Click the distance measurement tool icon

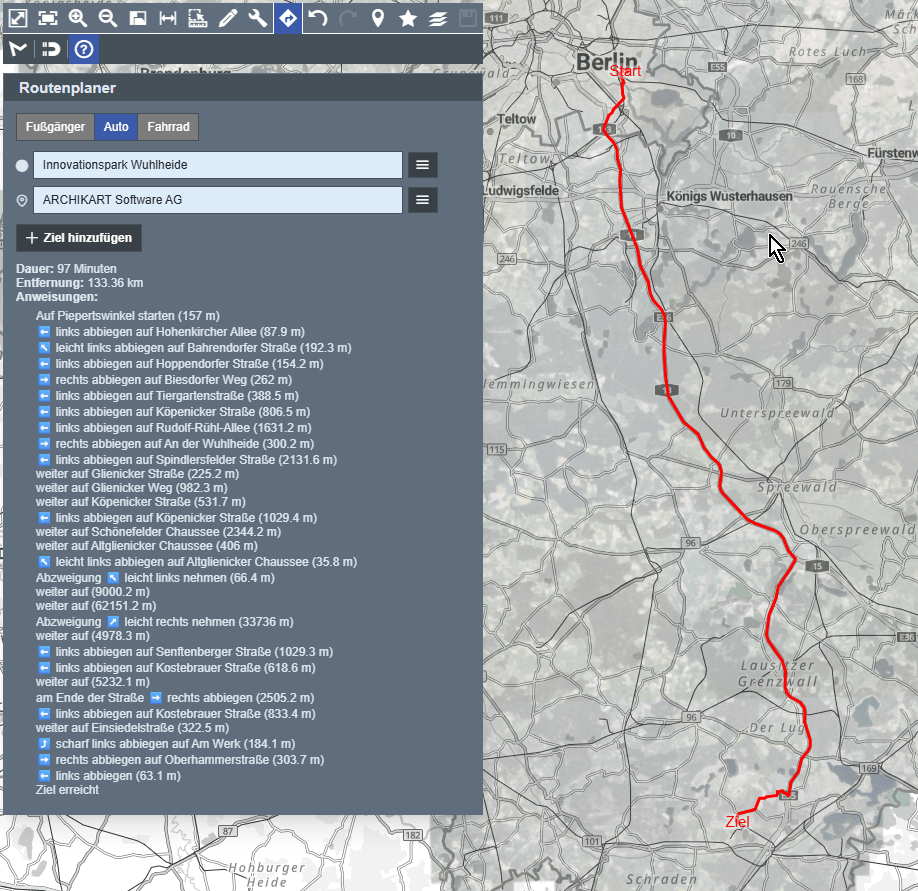pyautogui.click(x=168, y=18)
